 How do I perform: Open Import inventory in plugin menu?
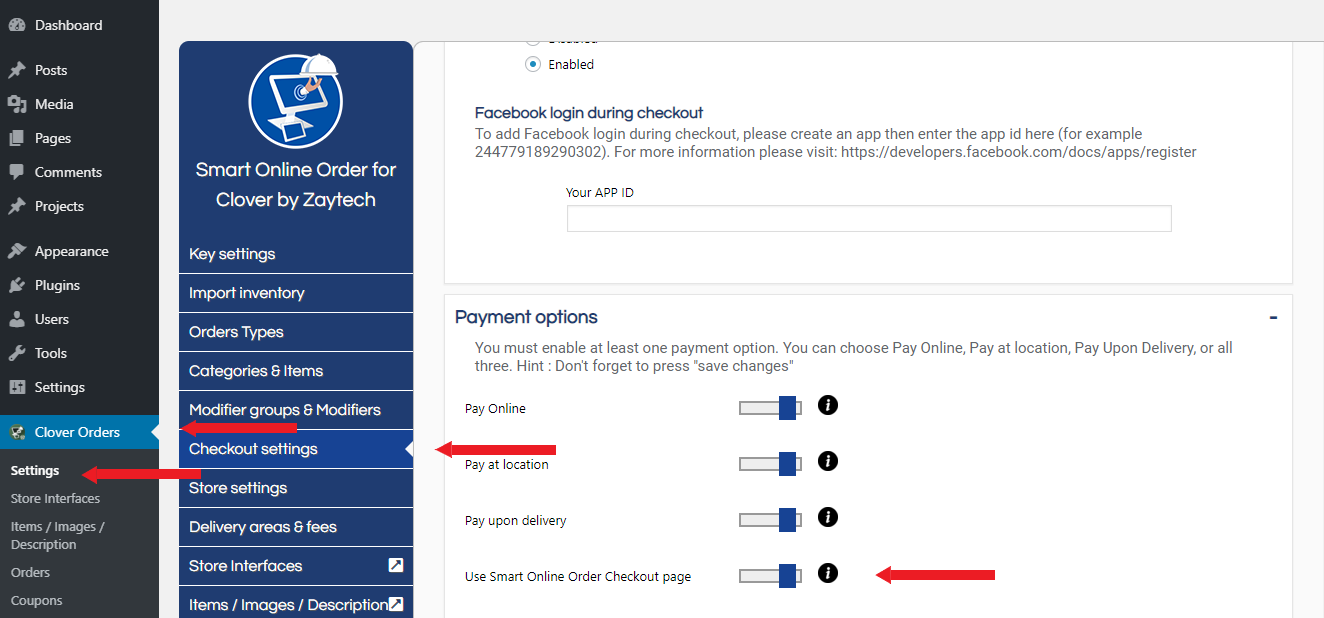point(296,293)
